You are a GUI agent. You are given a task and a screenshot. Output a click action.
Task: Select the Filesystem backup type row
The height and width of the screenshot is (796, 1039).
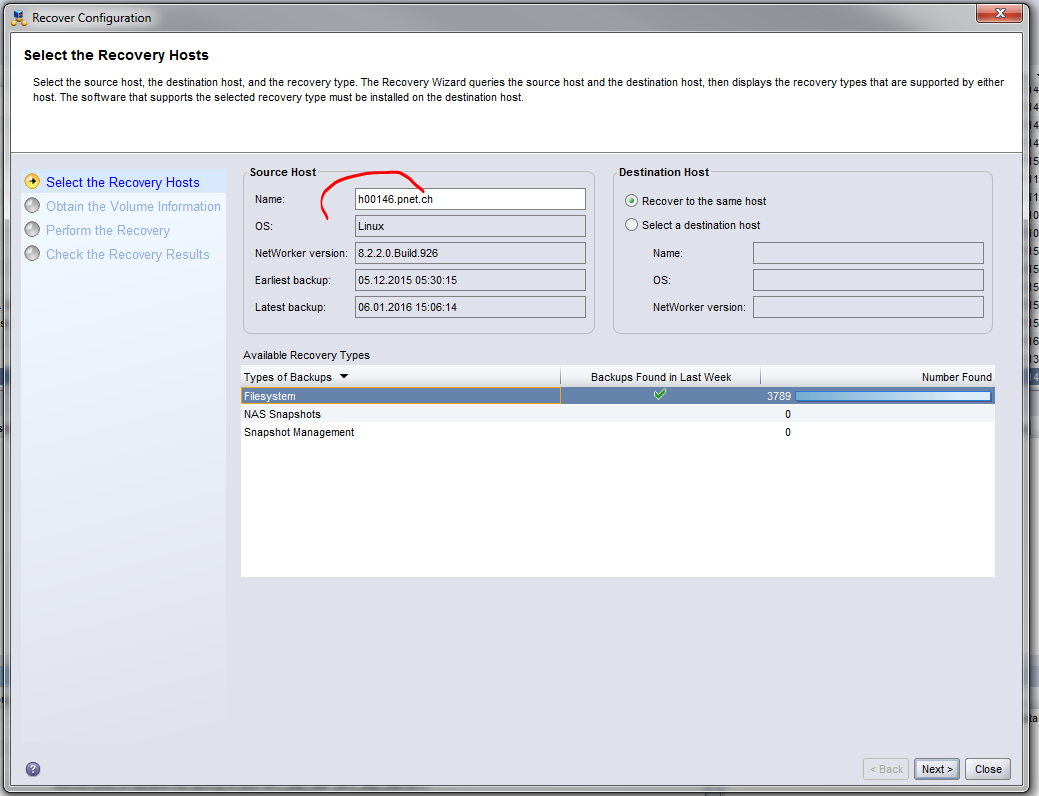618,396
